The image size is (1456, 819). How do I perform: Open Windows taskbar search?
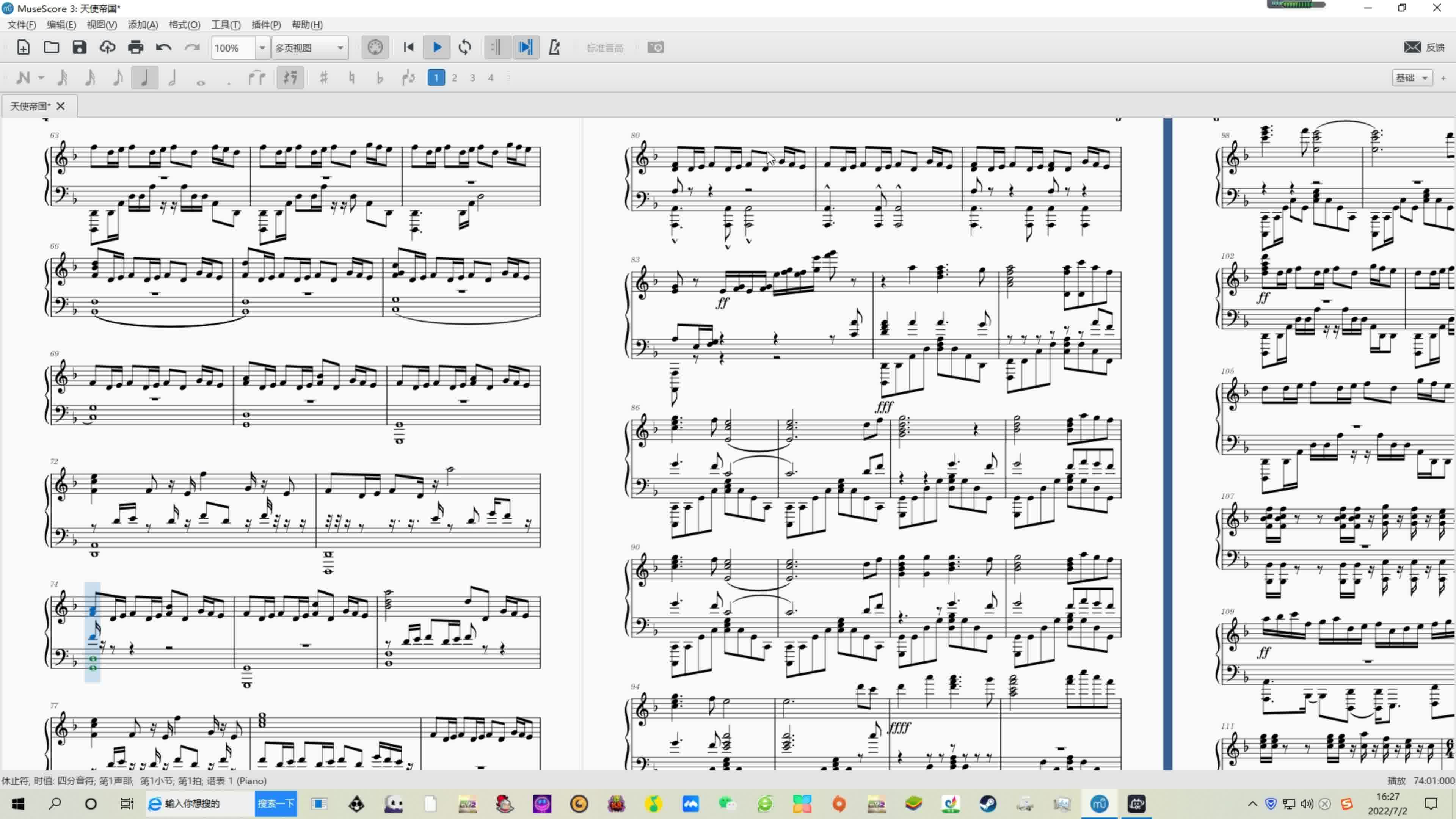pyautogui.click(x=55, y=804)
